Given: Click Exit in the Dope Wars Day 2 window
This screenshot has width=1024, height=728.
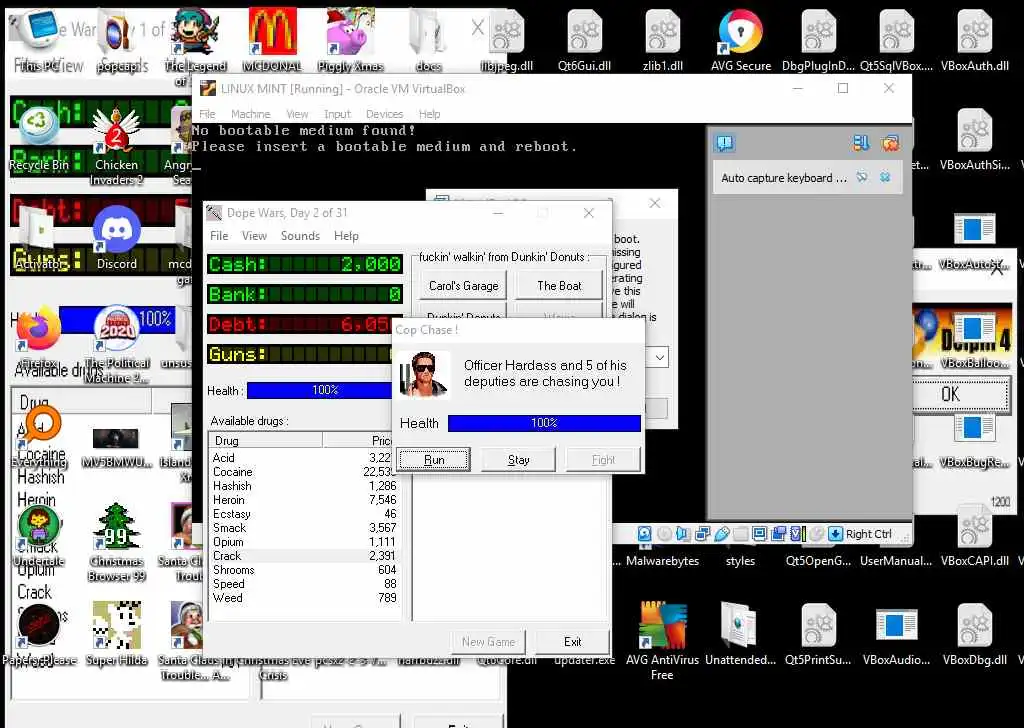Looking at the screenshot, I should [x=573, y=642].
